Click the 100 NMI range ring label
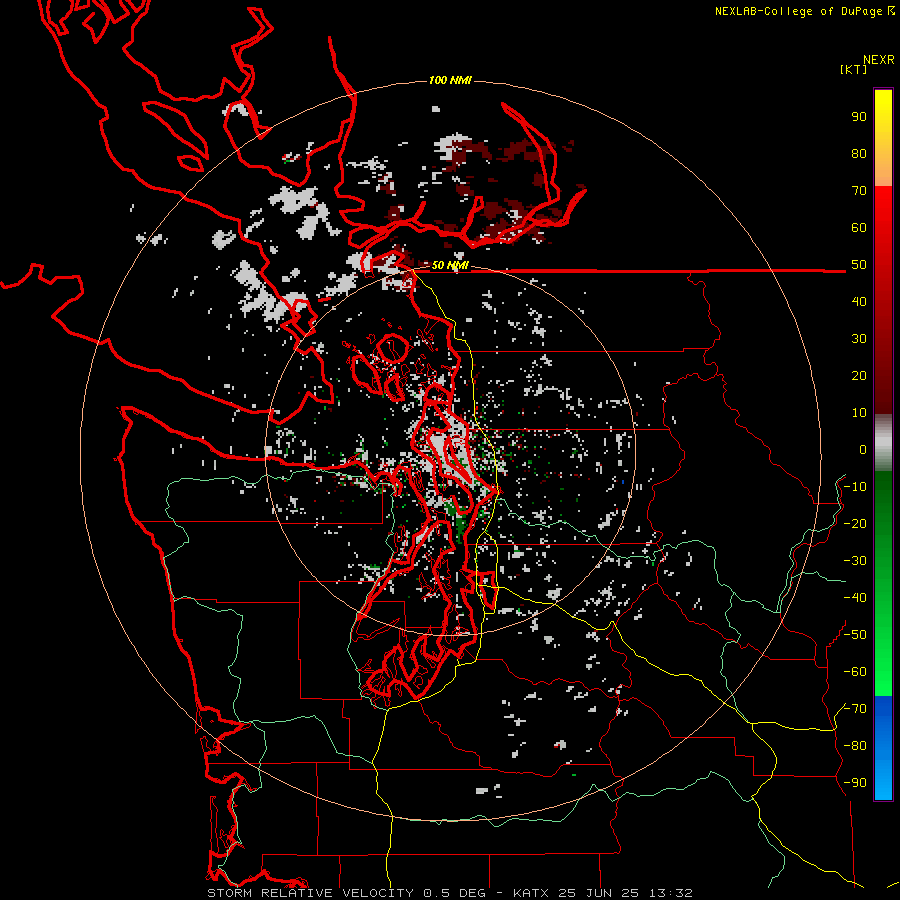This screenshot has height=900, width=900. (450, 80)
